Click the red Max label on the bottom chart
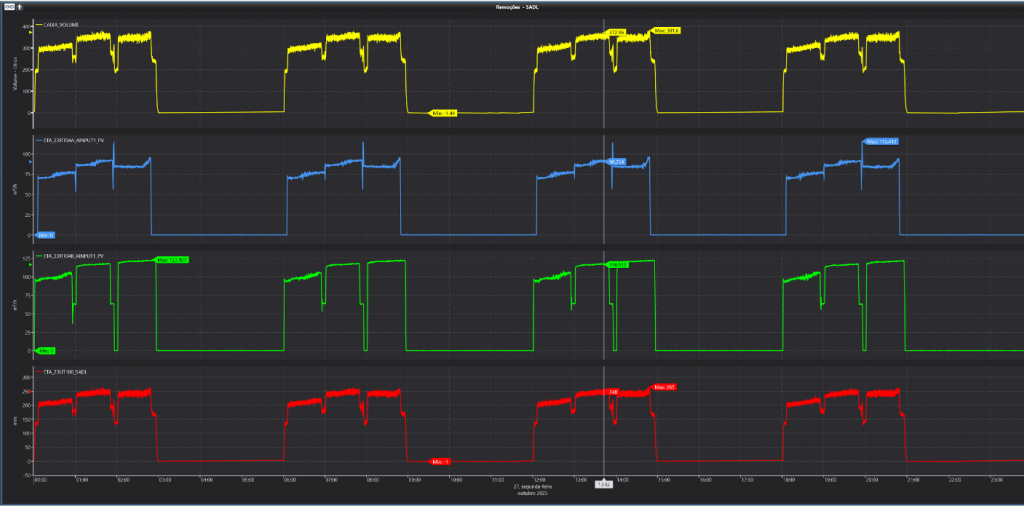 tap(665, 386)
